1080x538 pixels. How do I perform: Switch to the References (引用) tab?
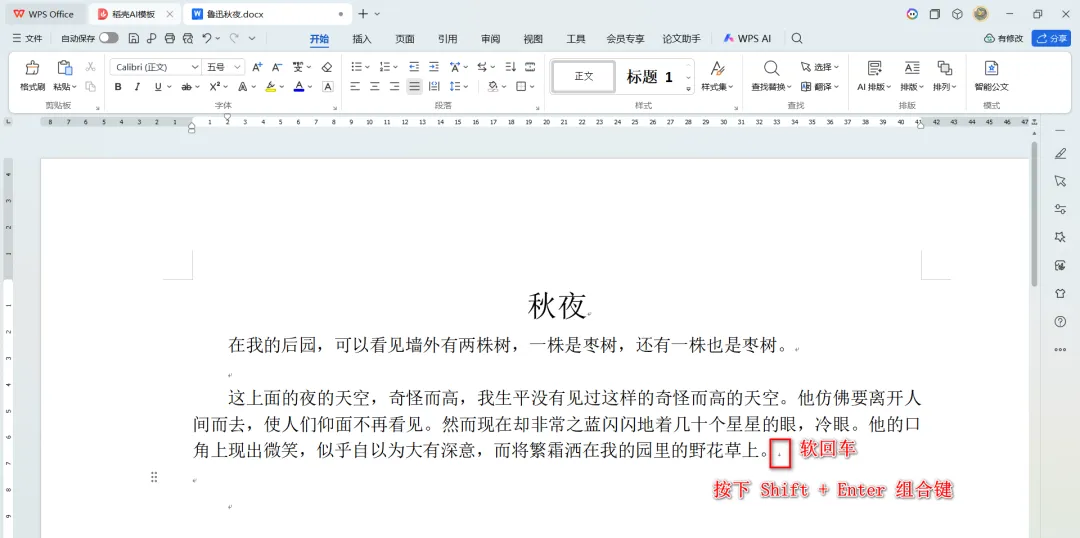coord(447,39)
